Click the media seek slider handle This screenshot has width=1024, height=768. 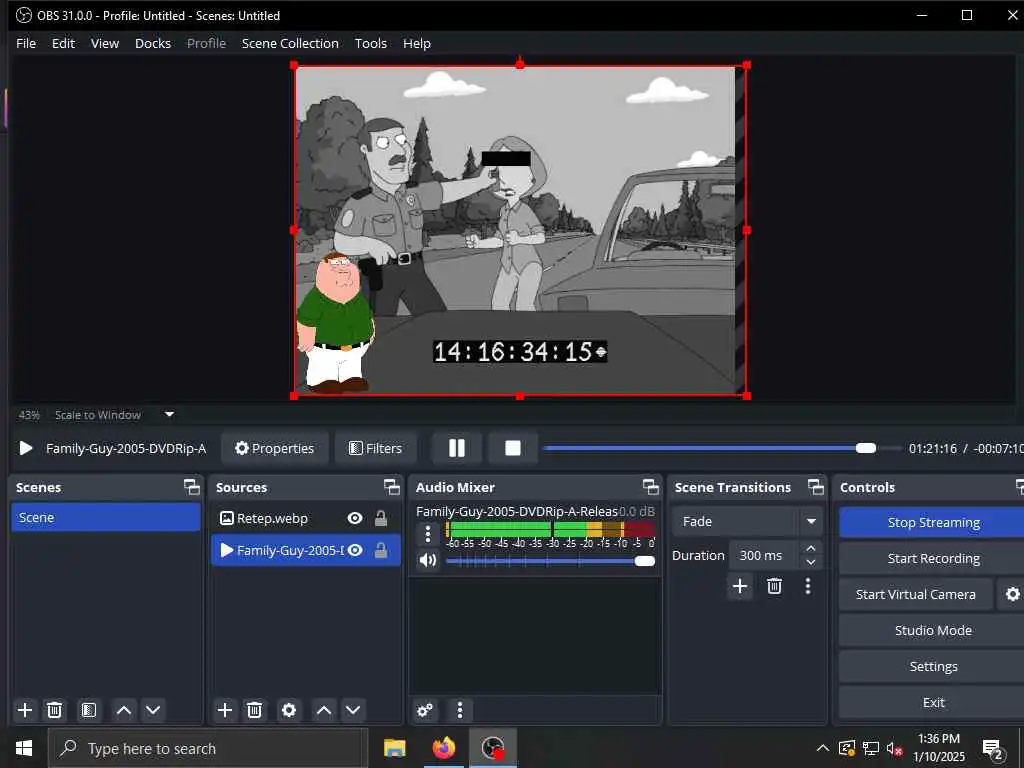pyautogui.click(x=866, y=448)
